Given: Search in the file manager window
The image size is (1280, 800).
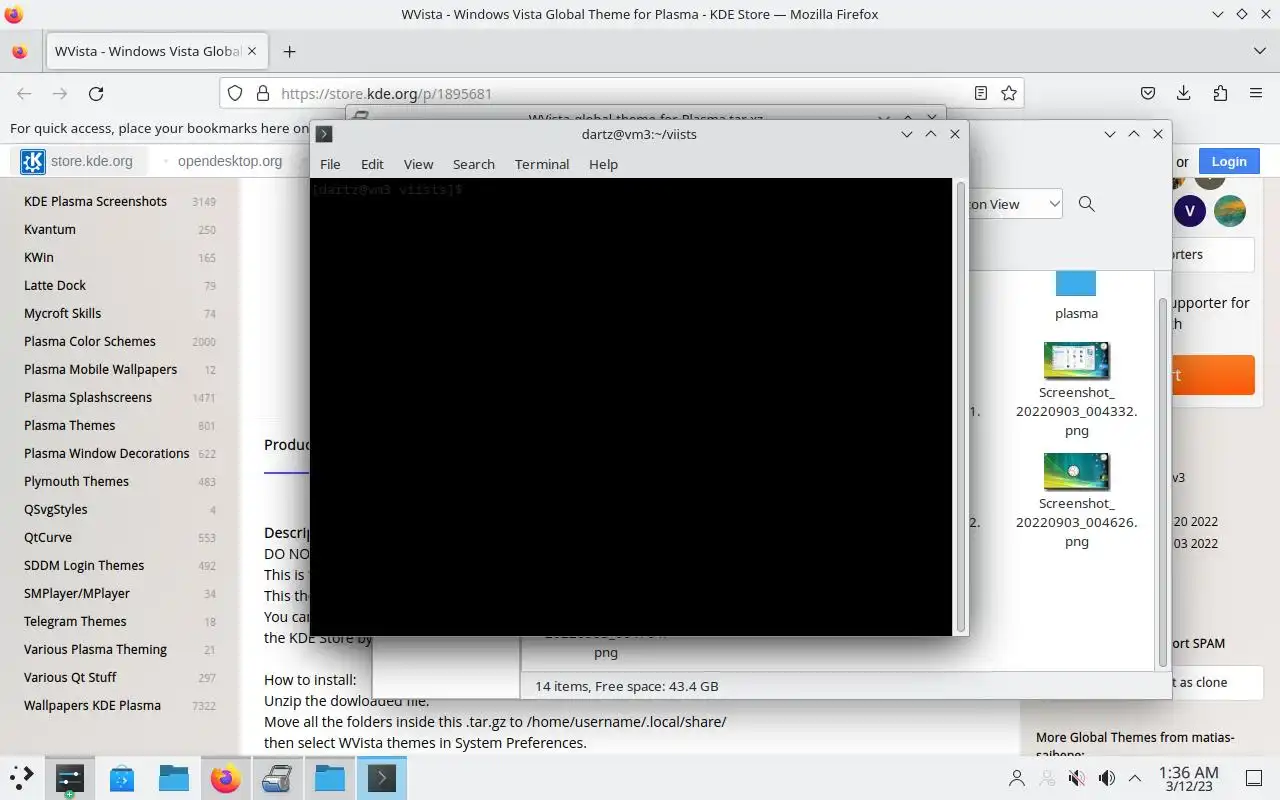Looking at the screenshot, I should [1087, 204].
